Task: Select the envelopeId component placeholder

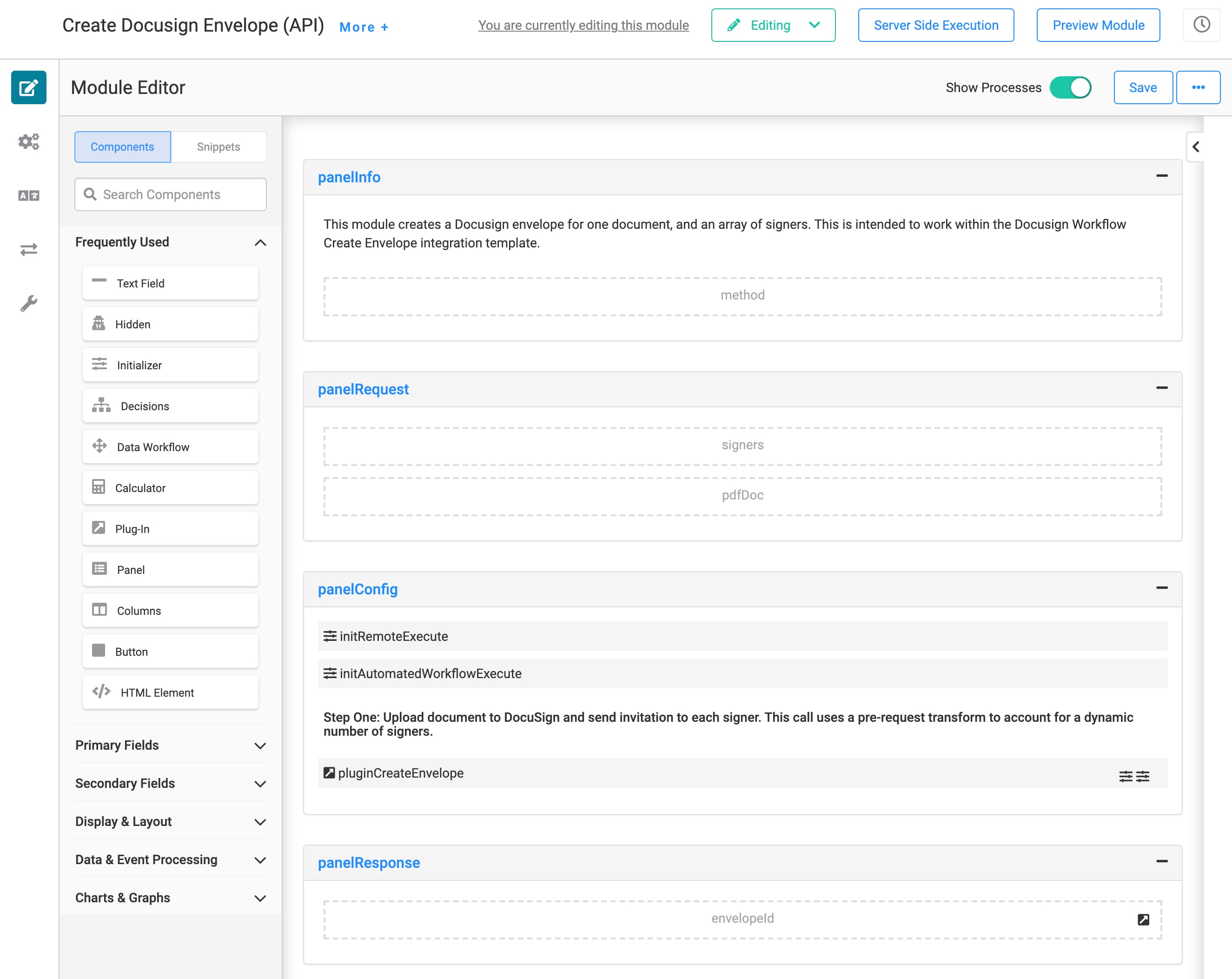Action: (x=742, y=919)
